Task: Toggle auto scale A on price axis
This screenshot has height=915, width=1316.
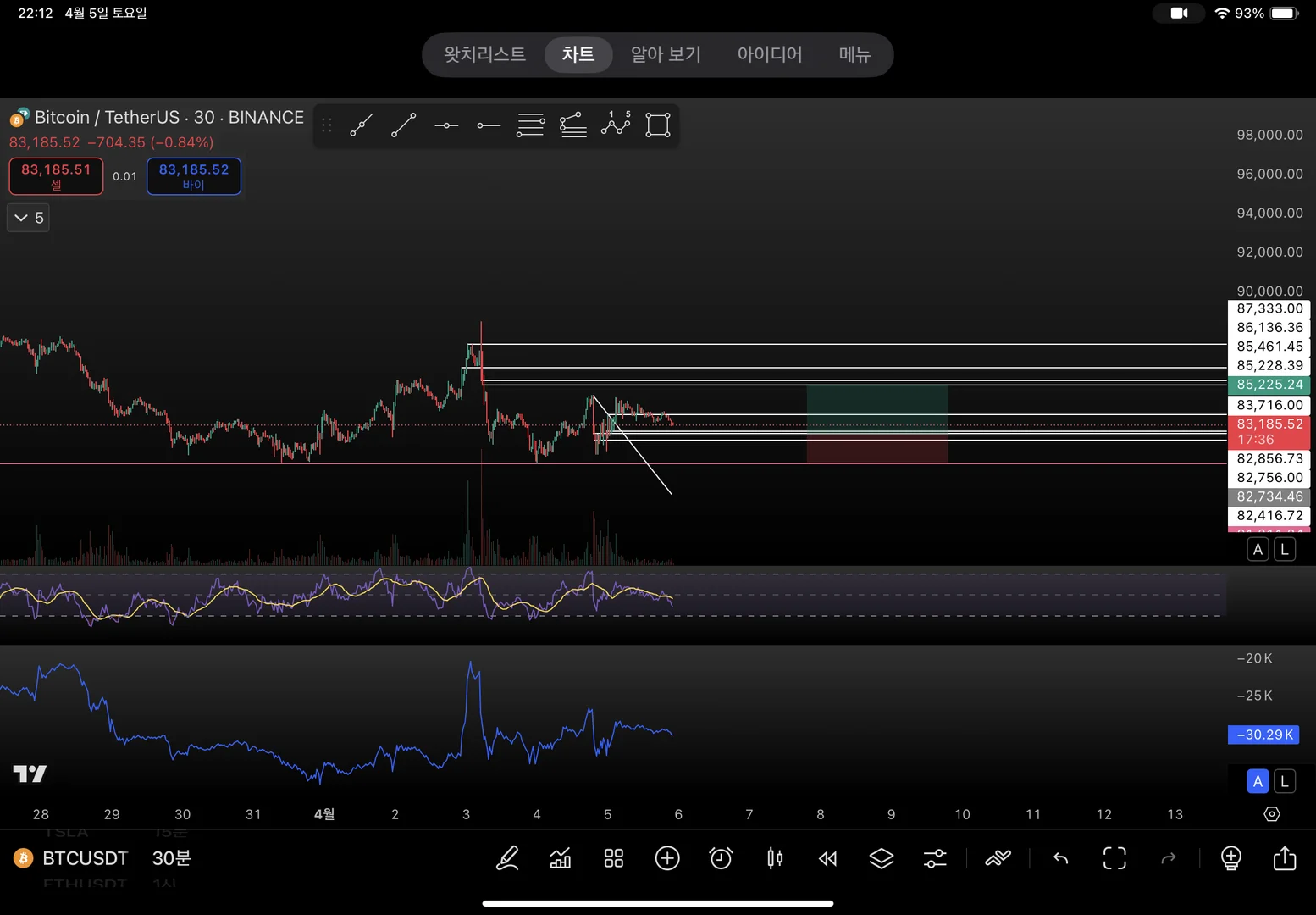Action: coord(1258,550)
